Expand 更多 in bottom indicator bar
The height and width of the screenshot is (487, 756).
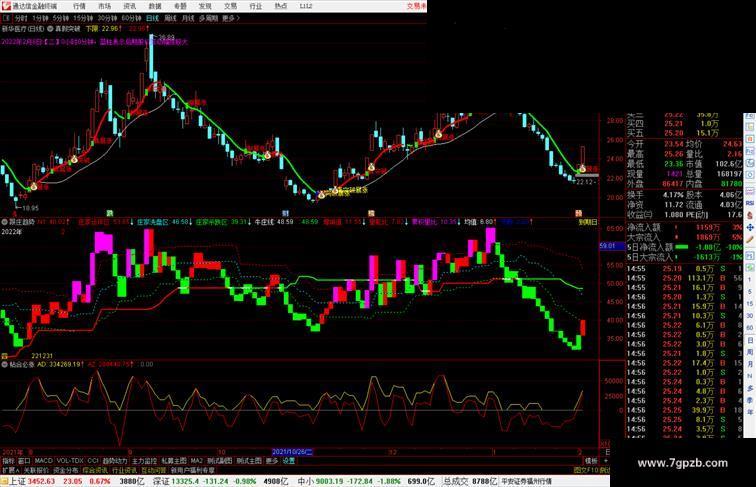(271, 461)
